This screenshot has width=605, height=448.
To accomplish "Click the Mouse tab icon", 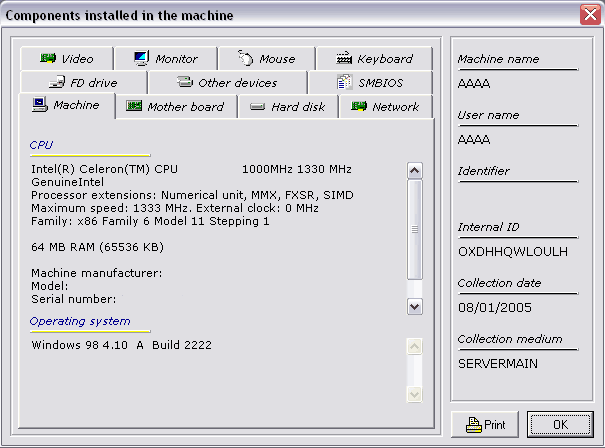I will pyautogui.click(x=245, y=58).
